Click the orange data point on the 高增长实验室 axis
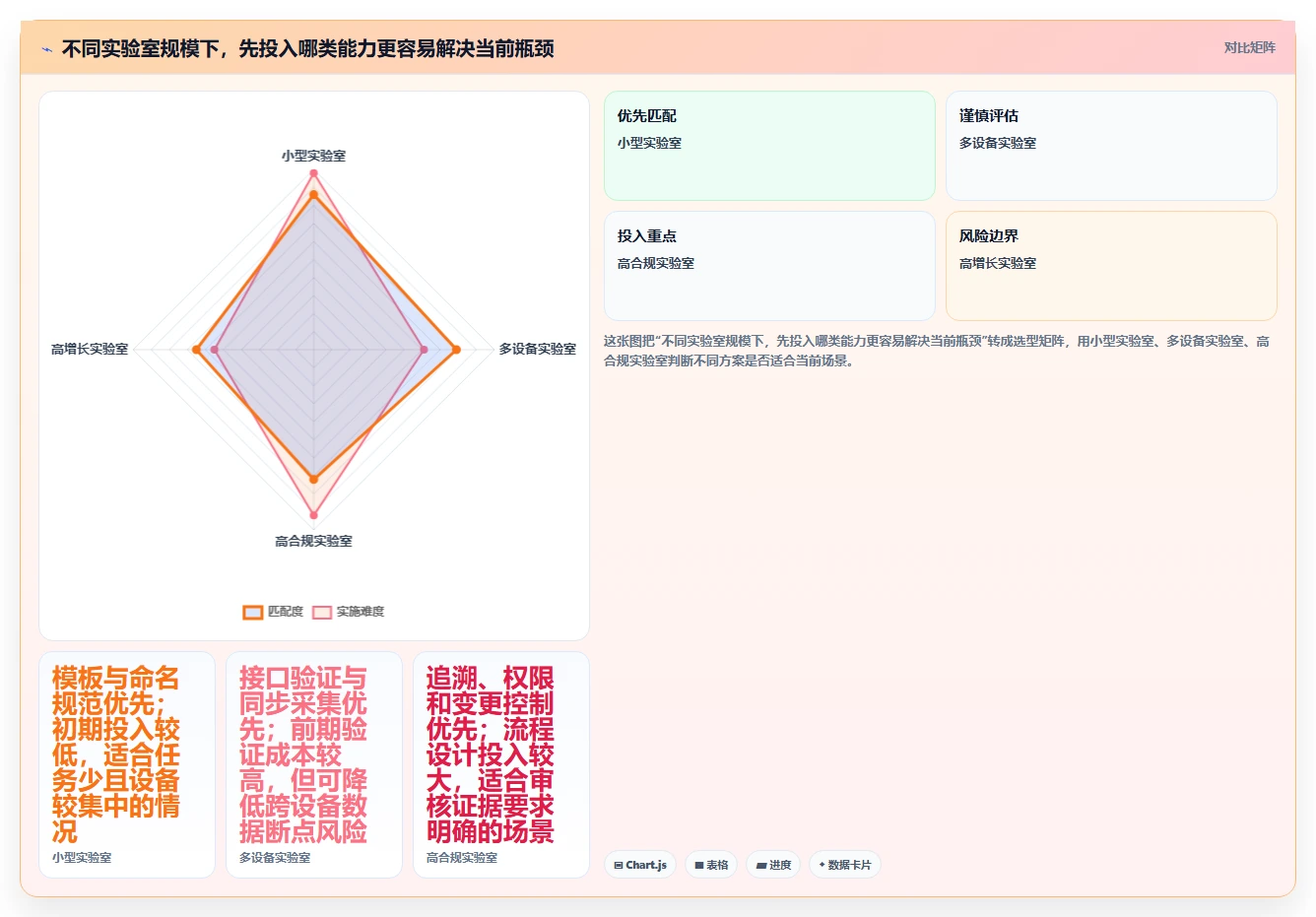 (x=197, y=349)
